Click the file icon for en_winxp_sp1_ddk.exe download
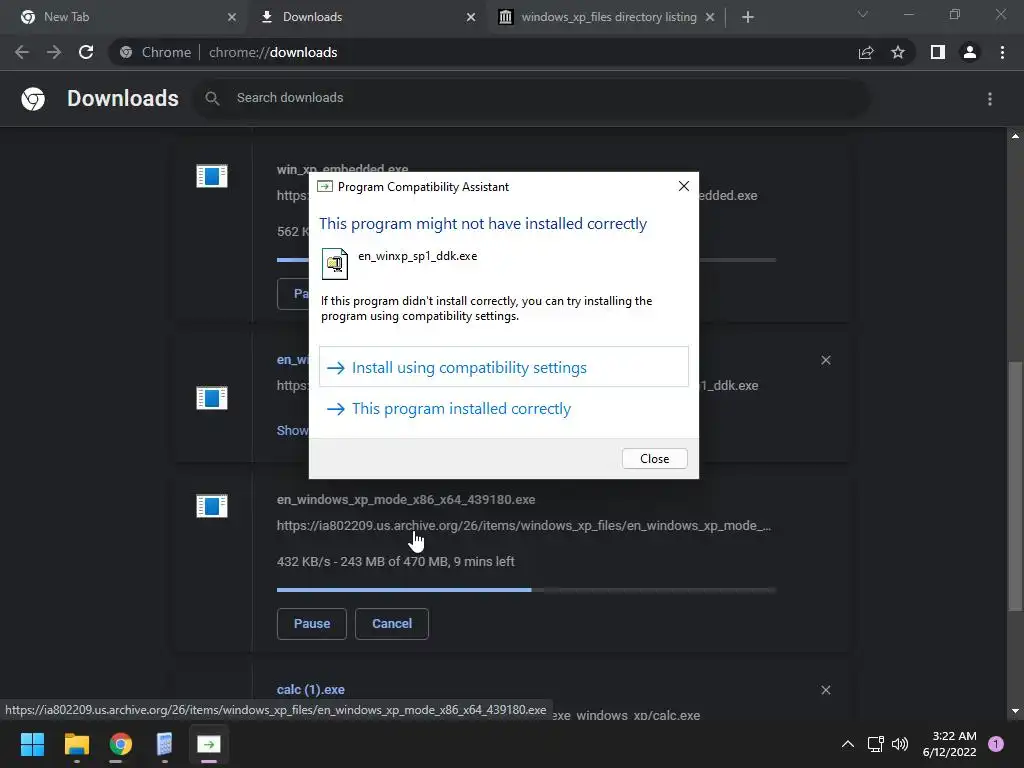 [212, 398]
